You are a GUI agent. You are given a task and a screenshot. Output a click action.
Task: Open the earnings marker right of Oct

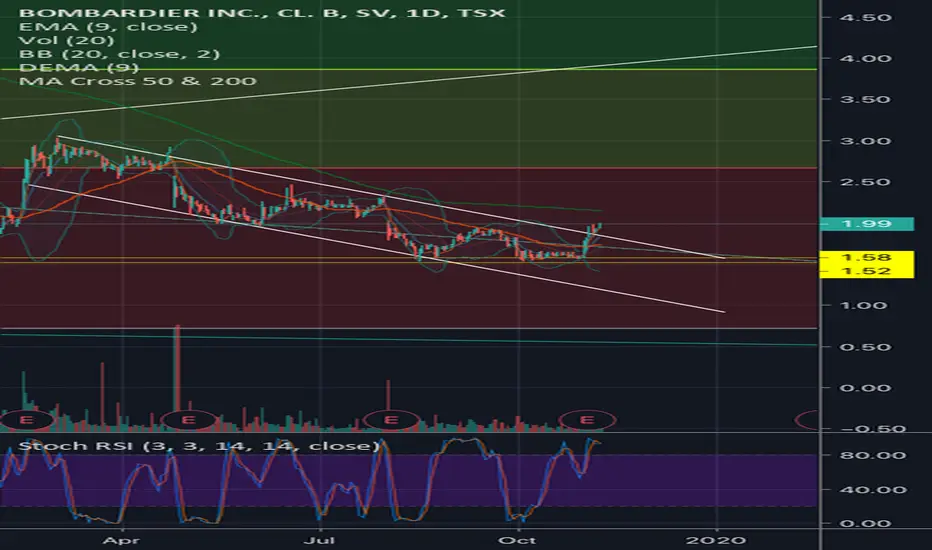pyautogui.click(x=587, y=420)
